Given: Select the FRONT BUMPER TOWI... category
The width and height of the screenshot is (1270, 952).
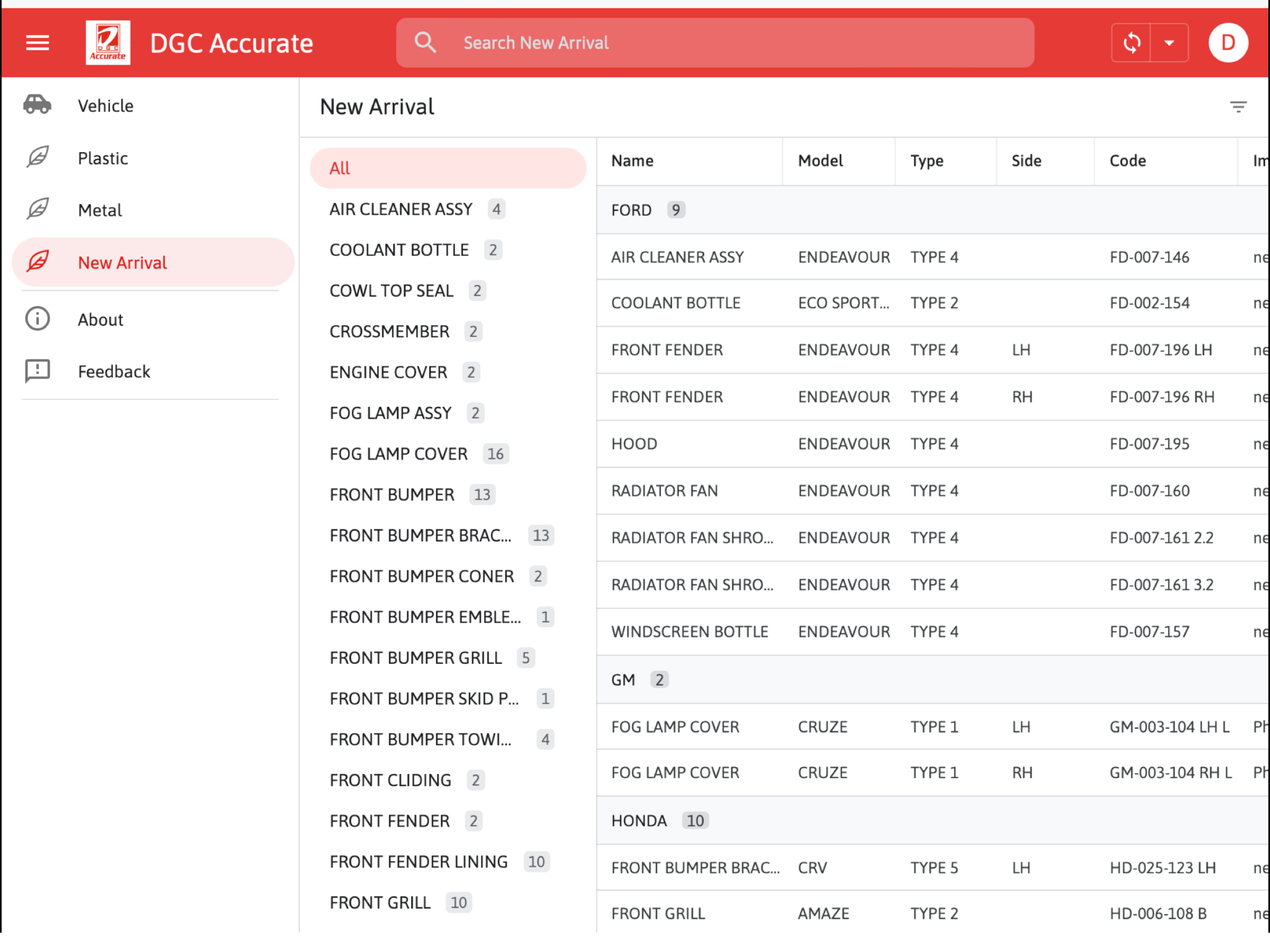Looking at the screenshot, I should click(448, 738).
